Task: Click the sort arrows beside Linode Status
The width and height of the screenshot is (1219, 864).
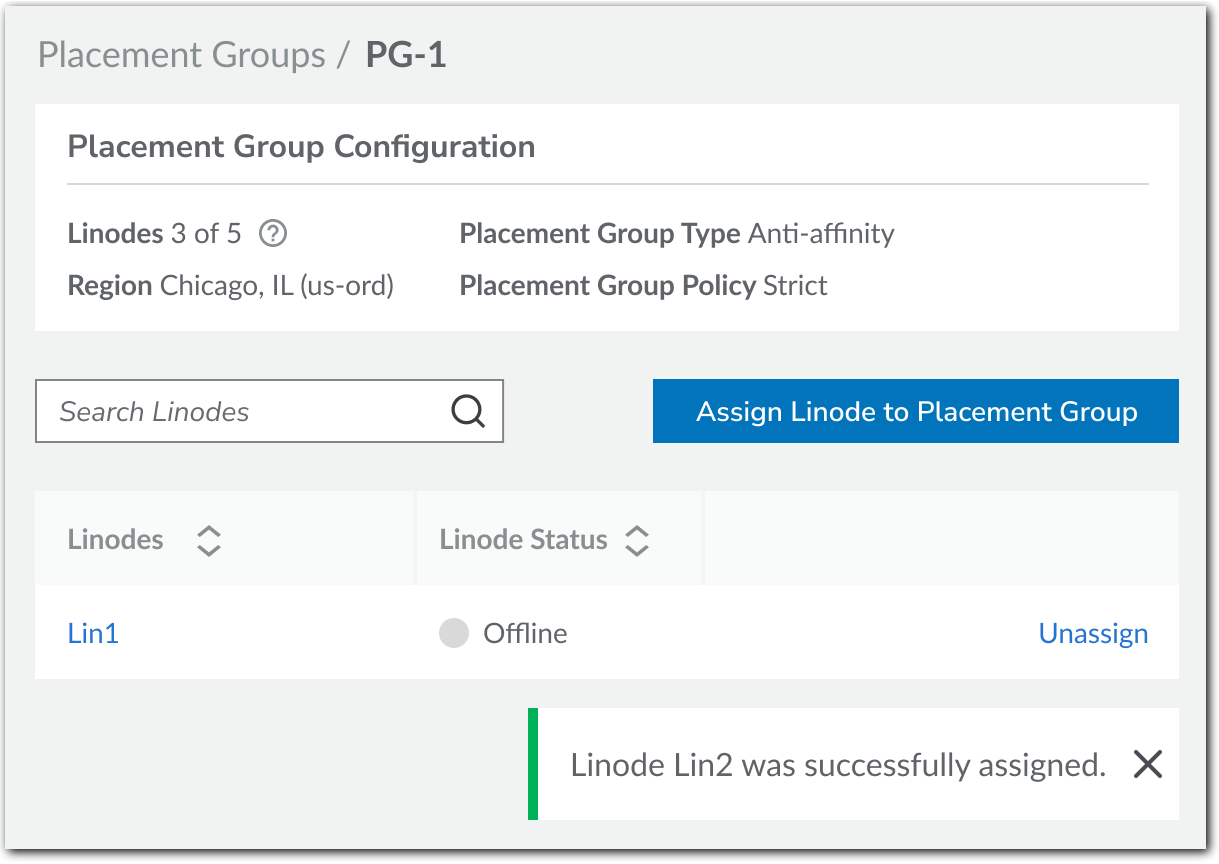Action: click(637, 541)
